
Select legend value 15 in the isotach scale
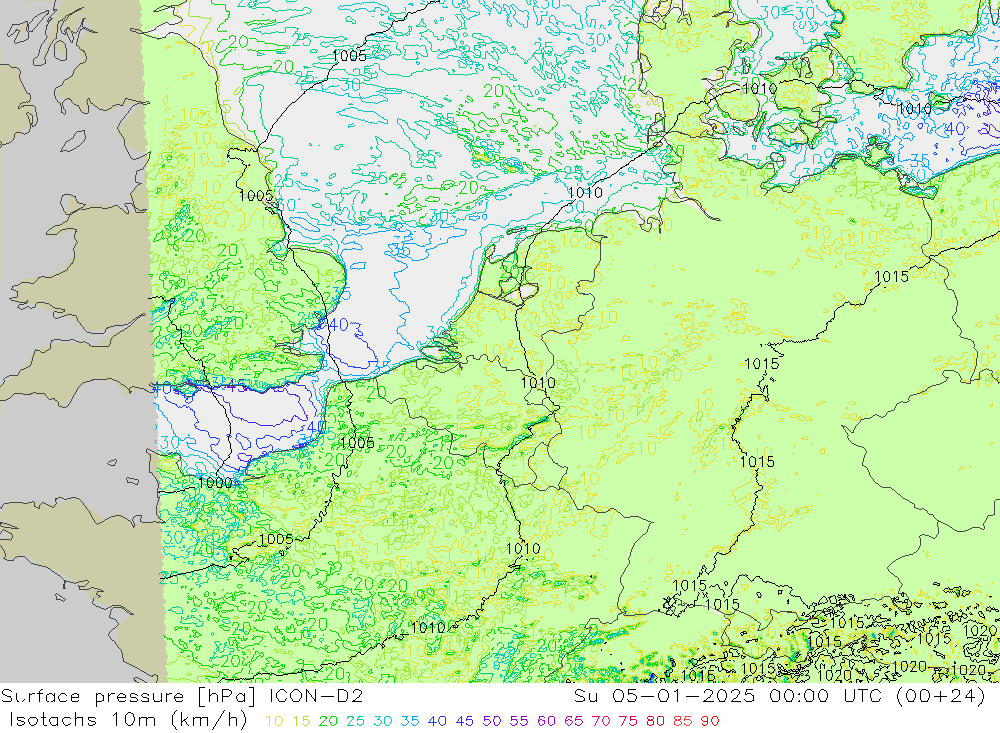[302, 722]
